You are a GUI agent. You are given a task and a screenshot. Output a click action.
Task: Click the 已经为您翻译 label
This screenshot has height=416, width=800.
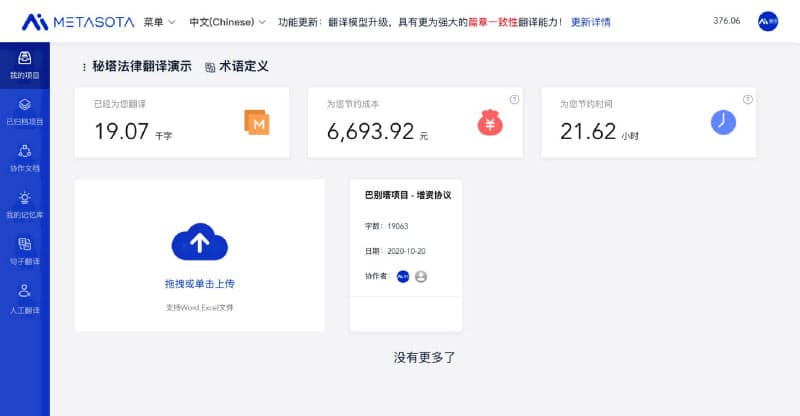coord(120,104)
